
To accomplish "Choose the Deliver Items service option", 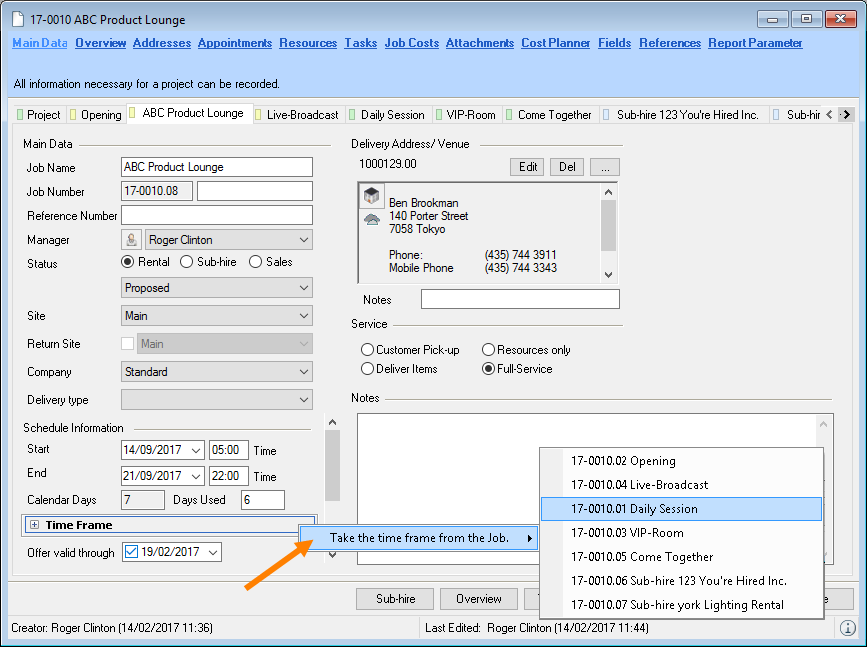I will pos(367,369).
